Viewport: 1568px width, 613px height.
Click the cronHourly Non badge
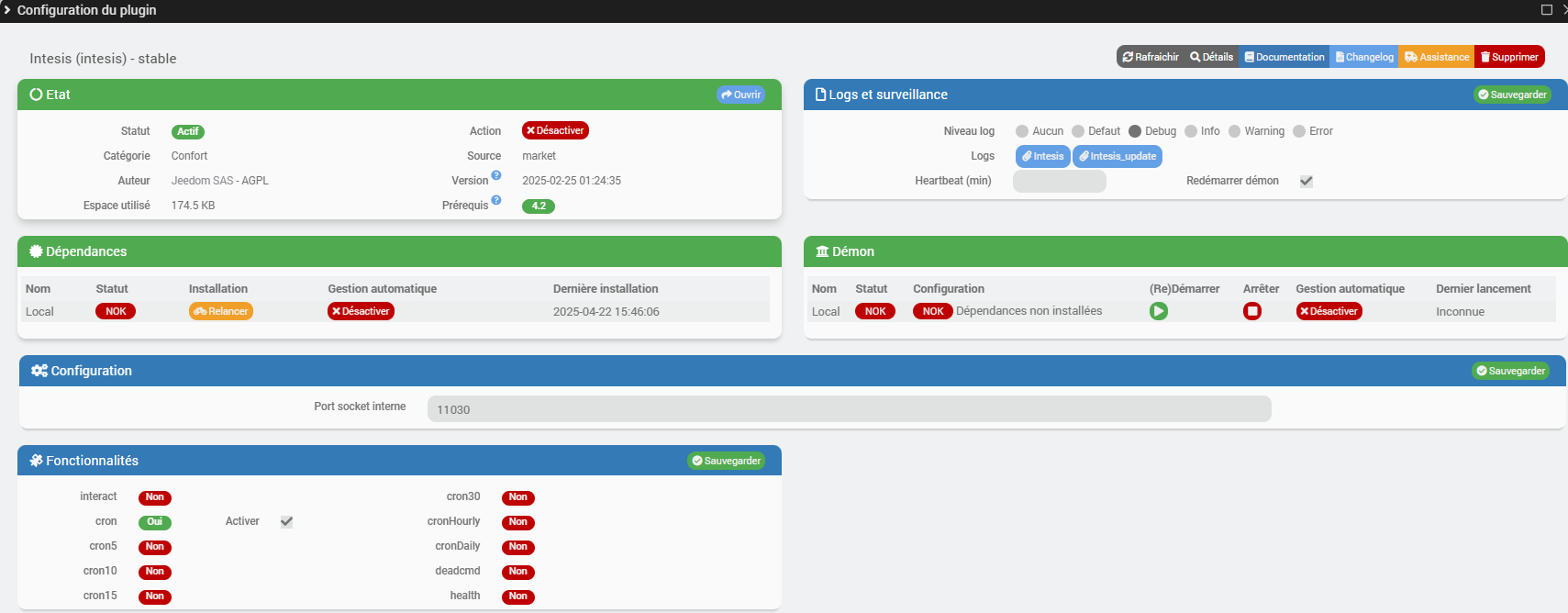pos(518,522)
